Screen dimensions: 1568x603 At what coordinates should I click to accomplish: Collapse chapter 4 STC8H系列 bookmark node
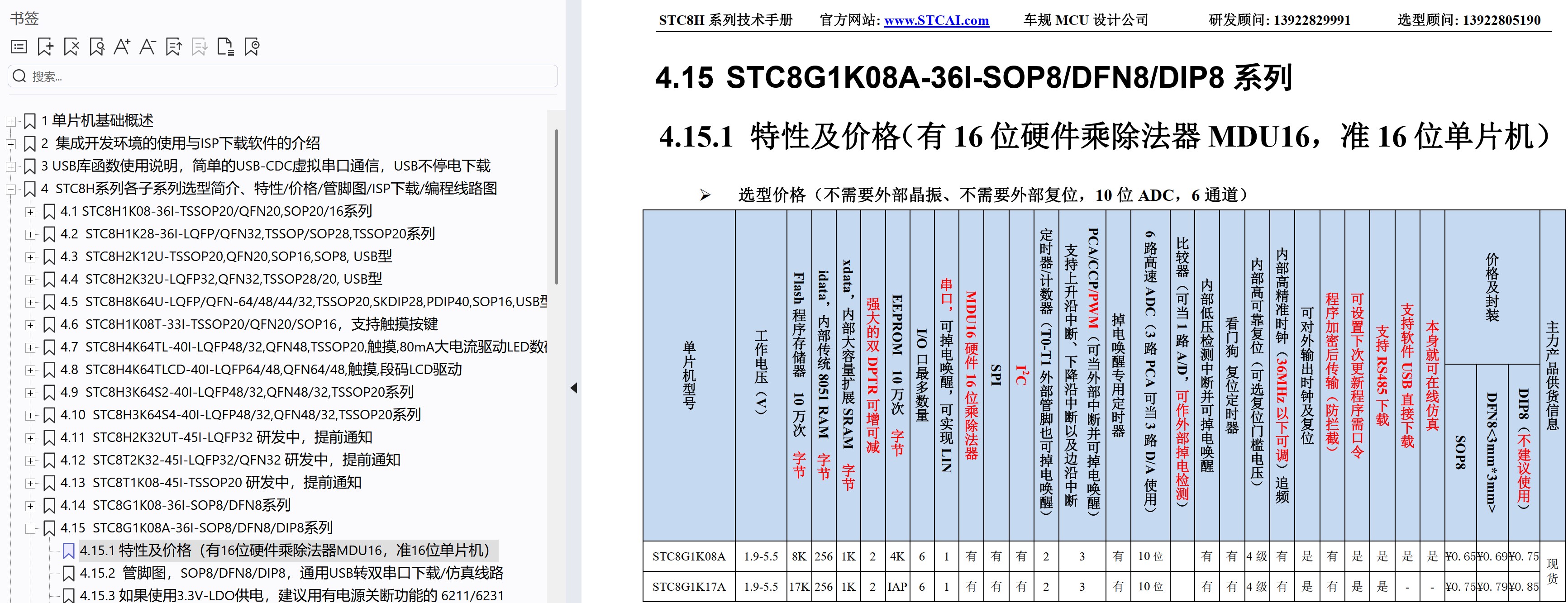[10, 189]
